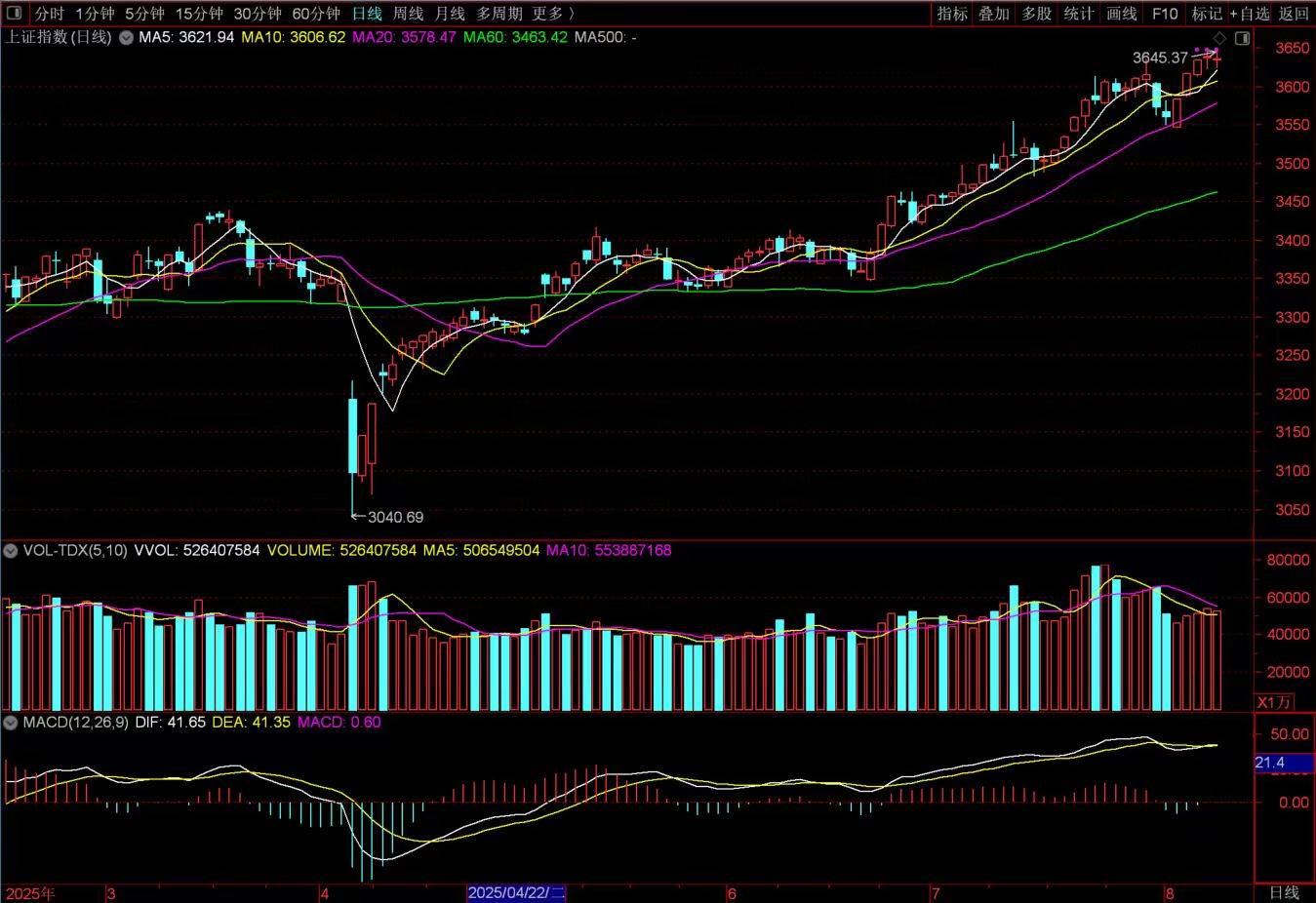Screen dimensions: 1316x903
Task: Click the 叠加 overlay button
Action: [994, 14]
